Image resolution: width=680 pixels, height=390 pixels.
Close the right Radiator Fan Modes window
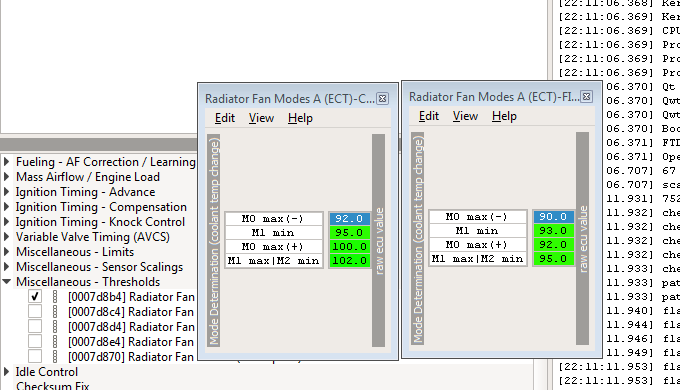point(586,97)
